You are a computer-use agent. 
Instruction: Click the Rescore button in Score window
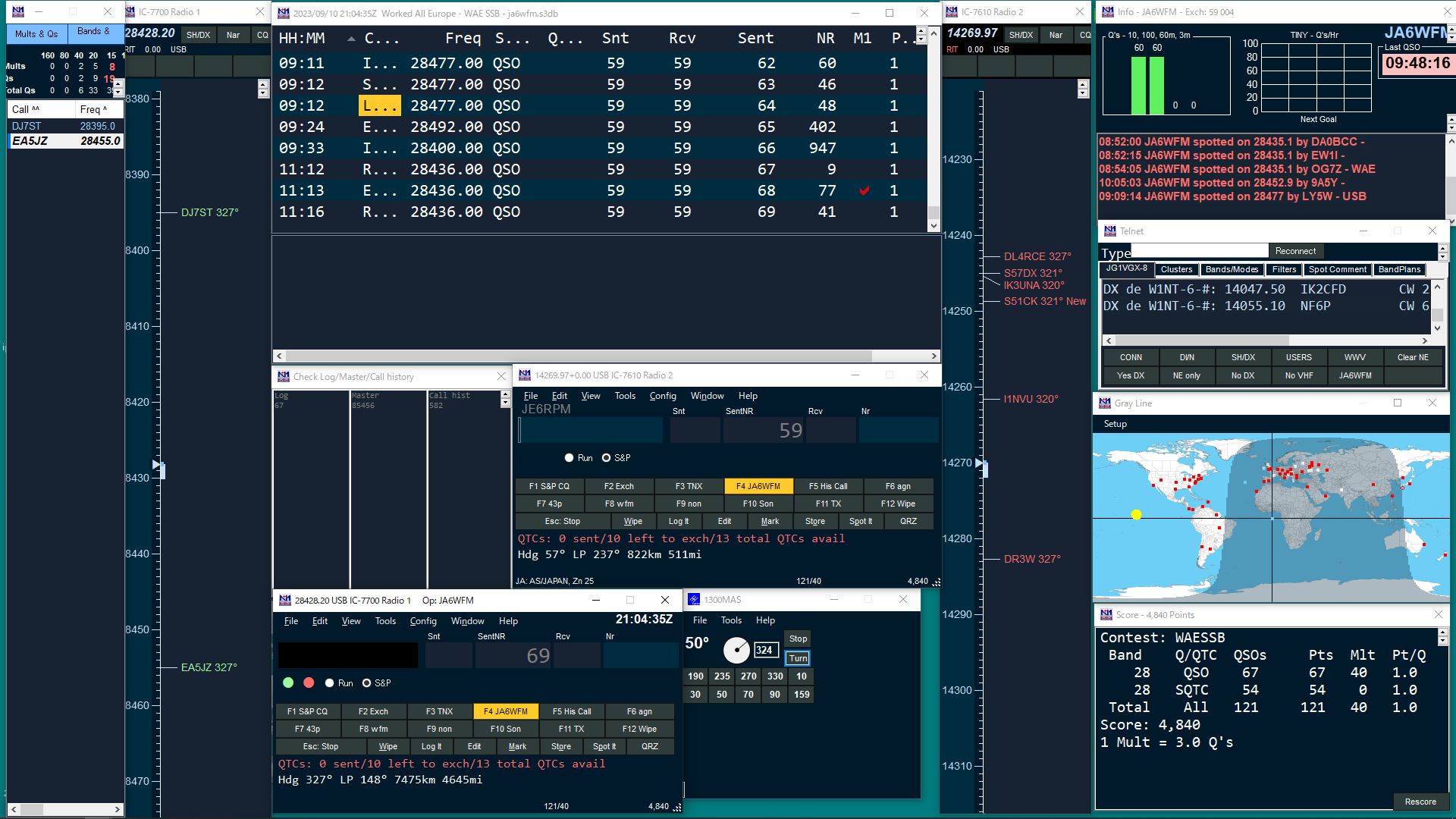click(x=1420, y=802)
